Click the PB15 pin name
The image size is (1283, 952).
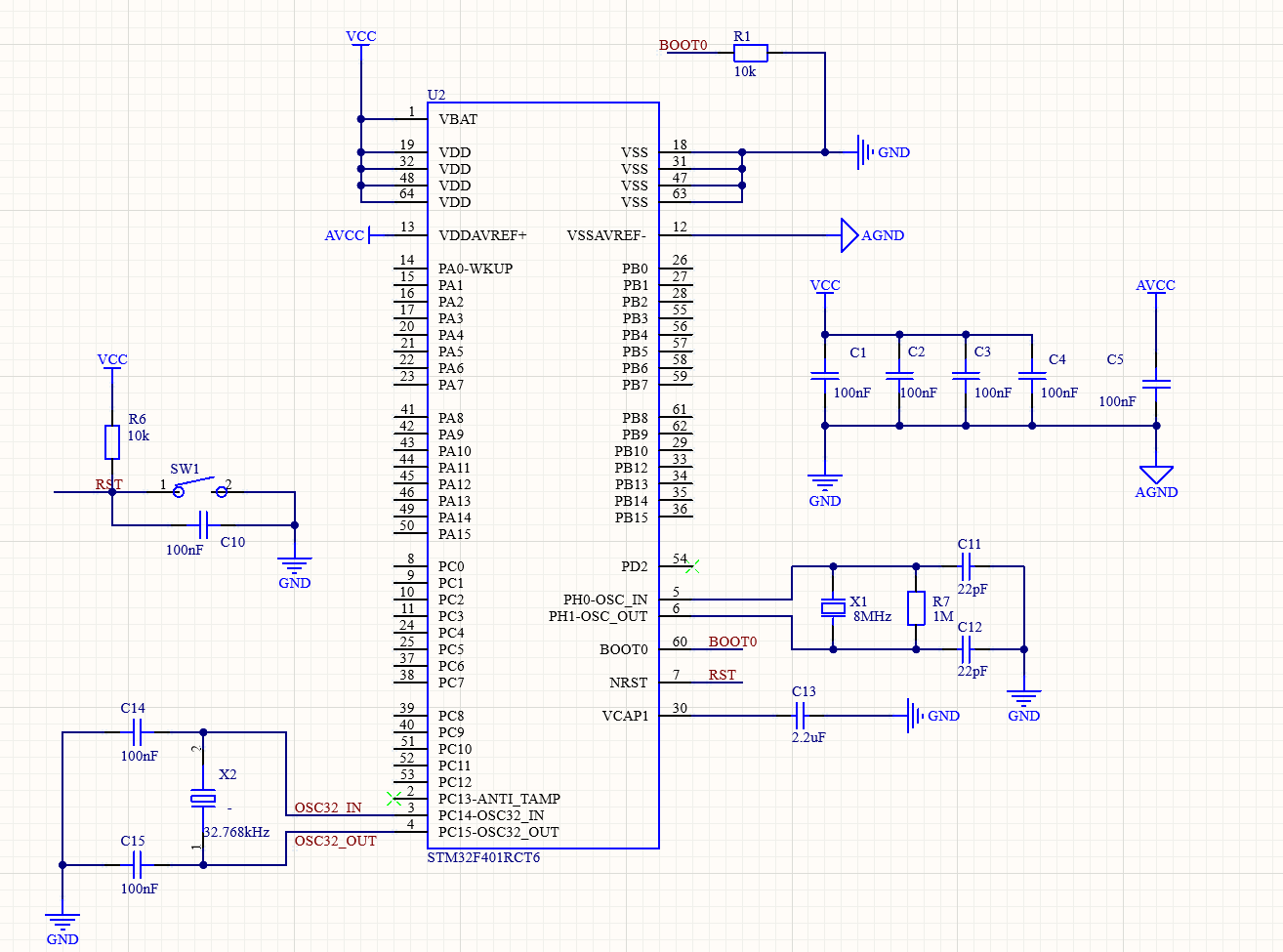[x=632, y=517]
